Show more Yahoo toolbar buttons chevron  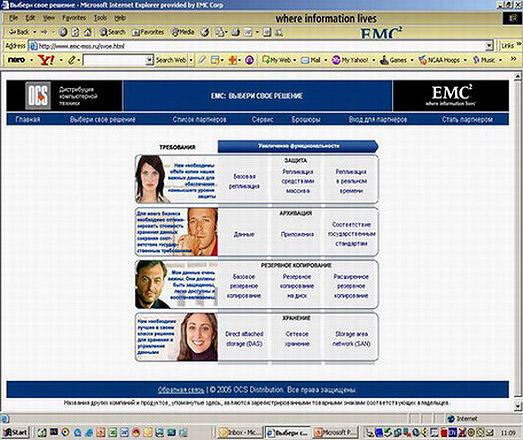pos(514,59)
